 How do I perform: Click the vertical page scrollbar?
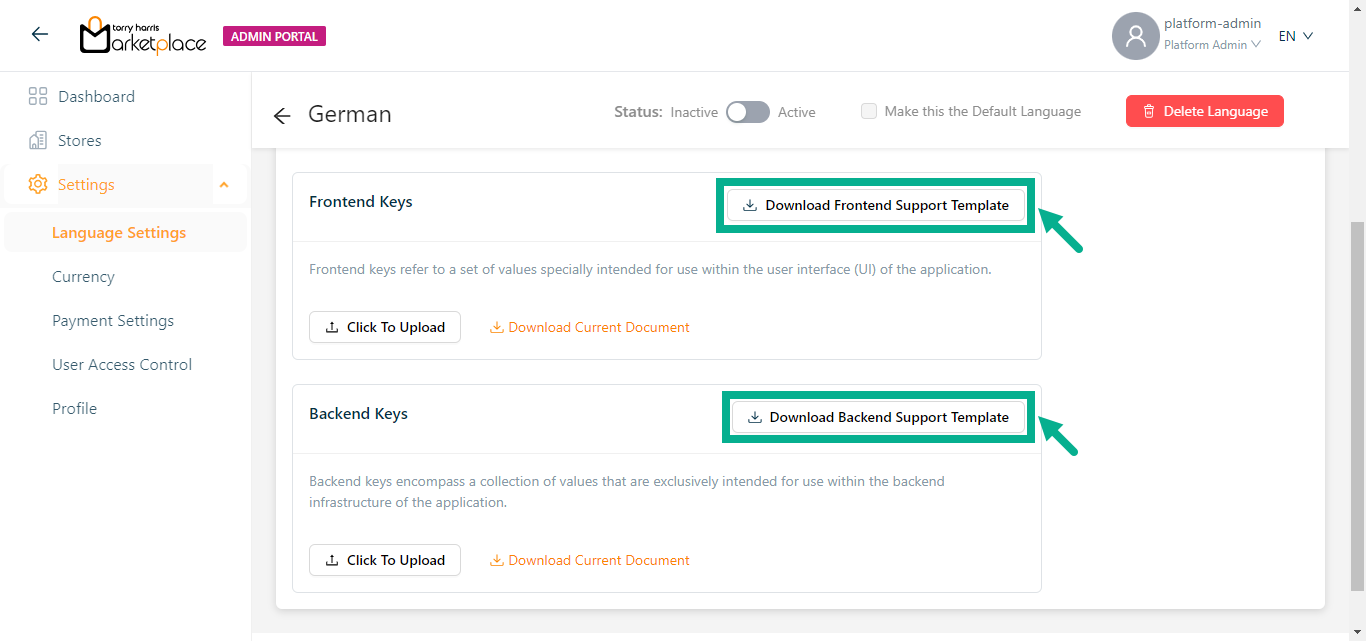click(1357, 400)
